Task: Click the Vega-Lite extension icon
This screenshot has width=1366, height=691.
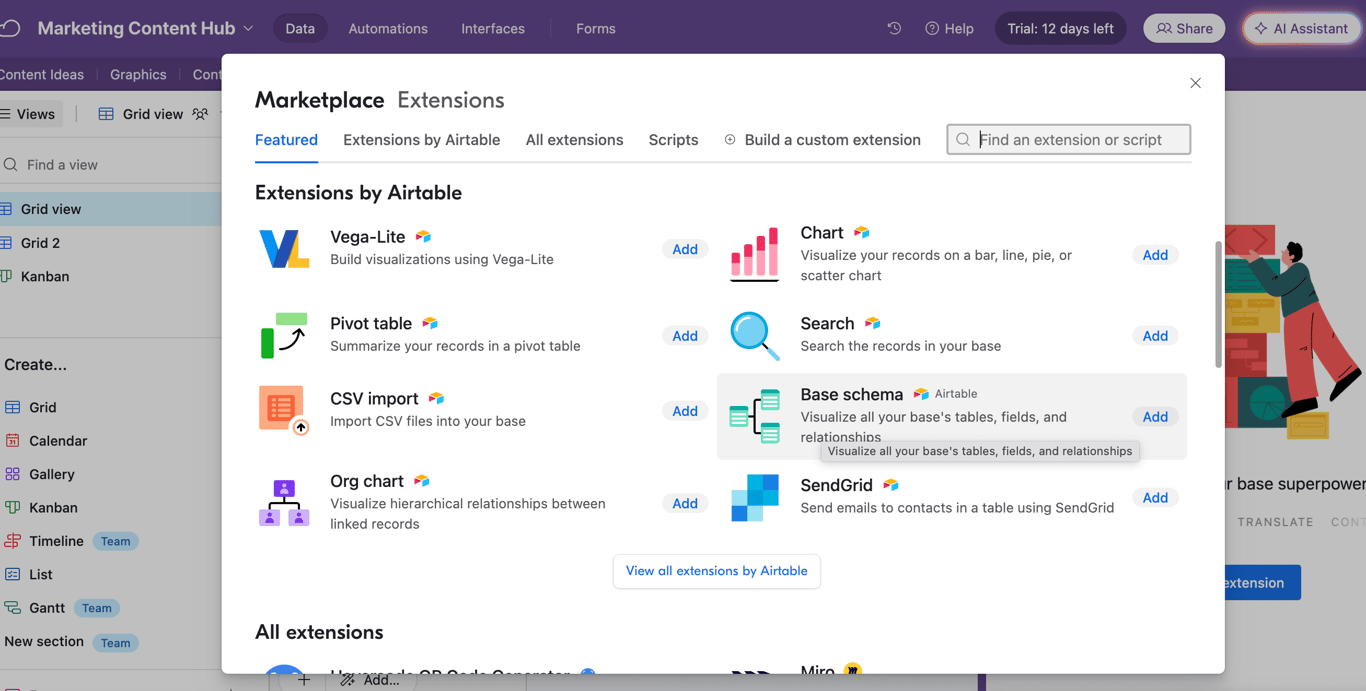Action: (x=284, y=249)
